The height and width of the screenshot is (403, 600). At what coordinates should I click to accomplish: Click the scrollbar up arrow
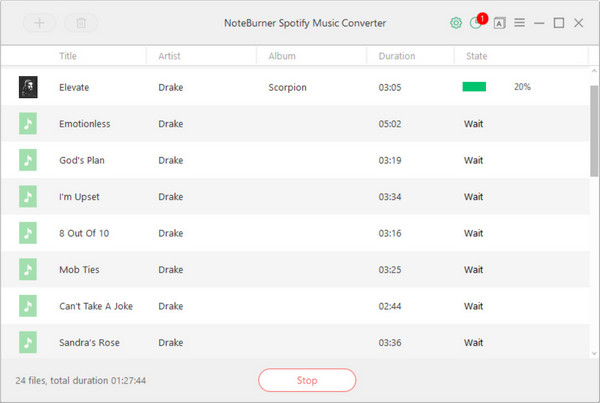(594, 71)
